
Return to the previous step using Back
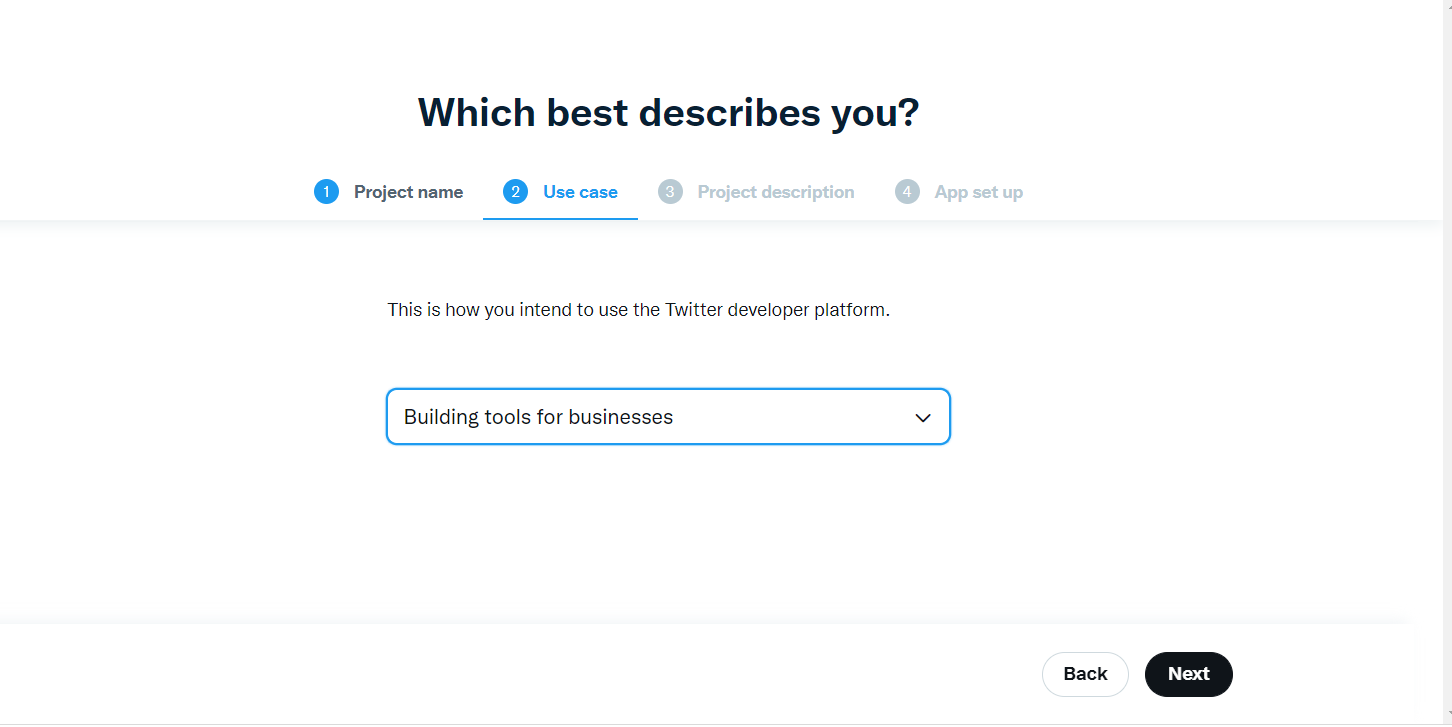point(1085,674)
